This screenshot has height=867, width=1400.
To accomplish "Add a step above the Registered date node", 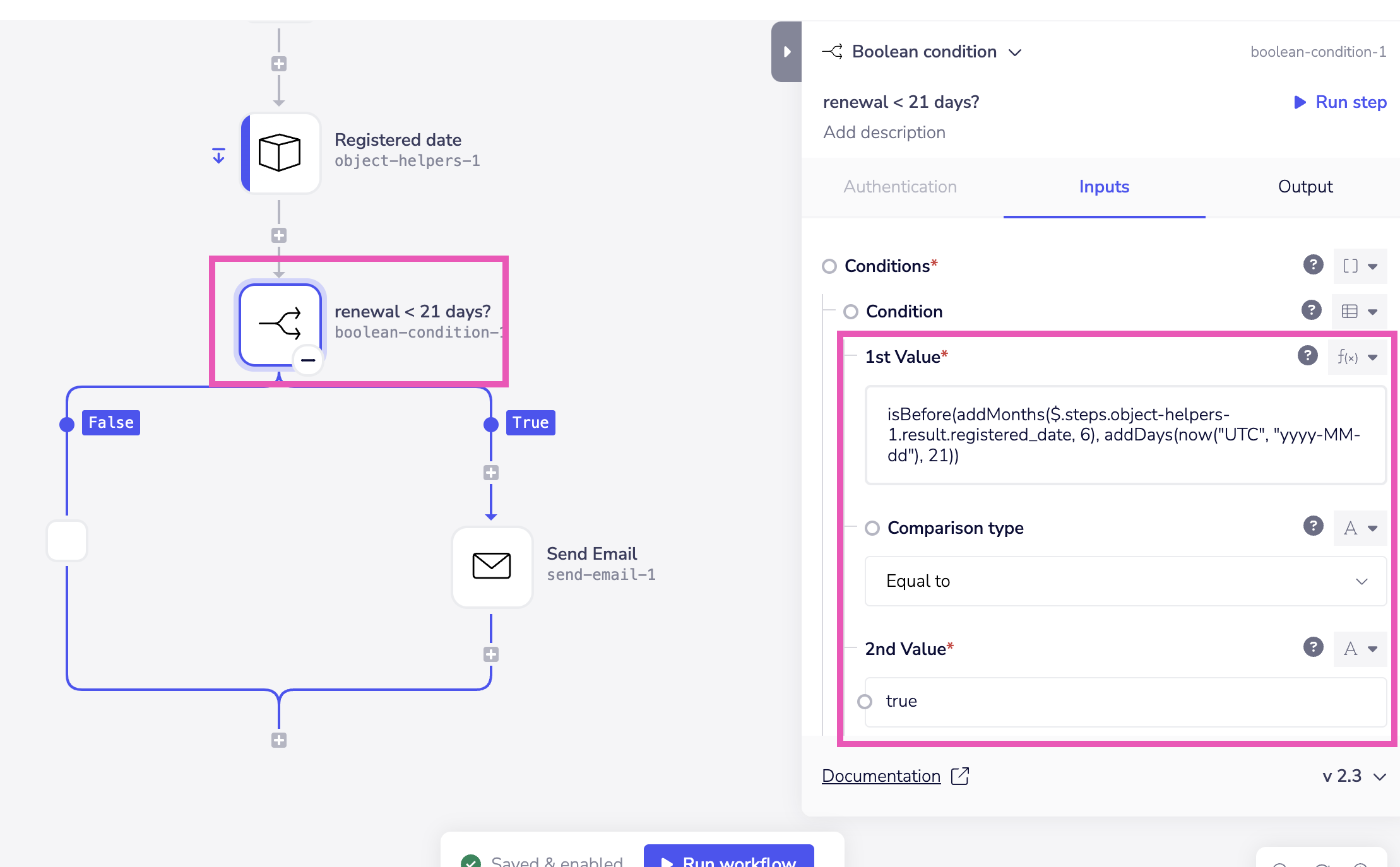I will pyautogui.click(x=279, y=64).
